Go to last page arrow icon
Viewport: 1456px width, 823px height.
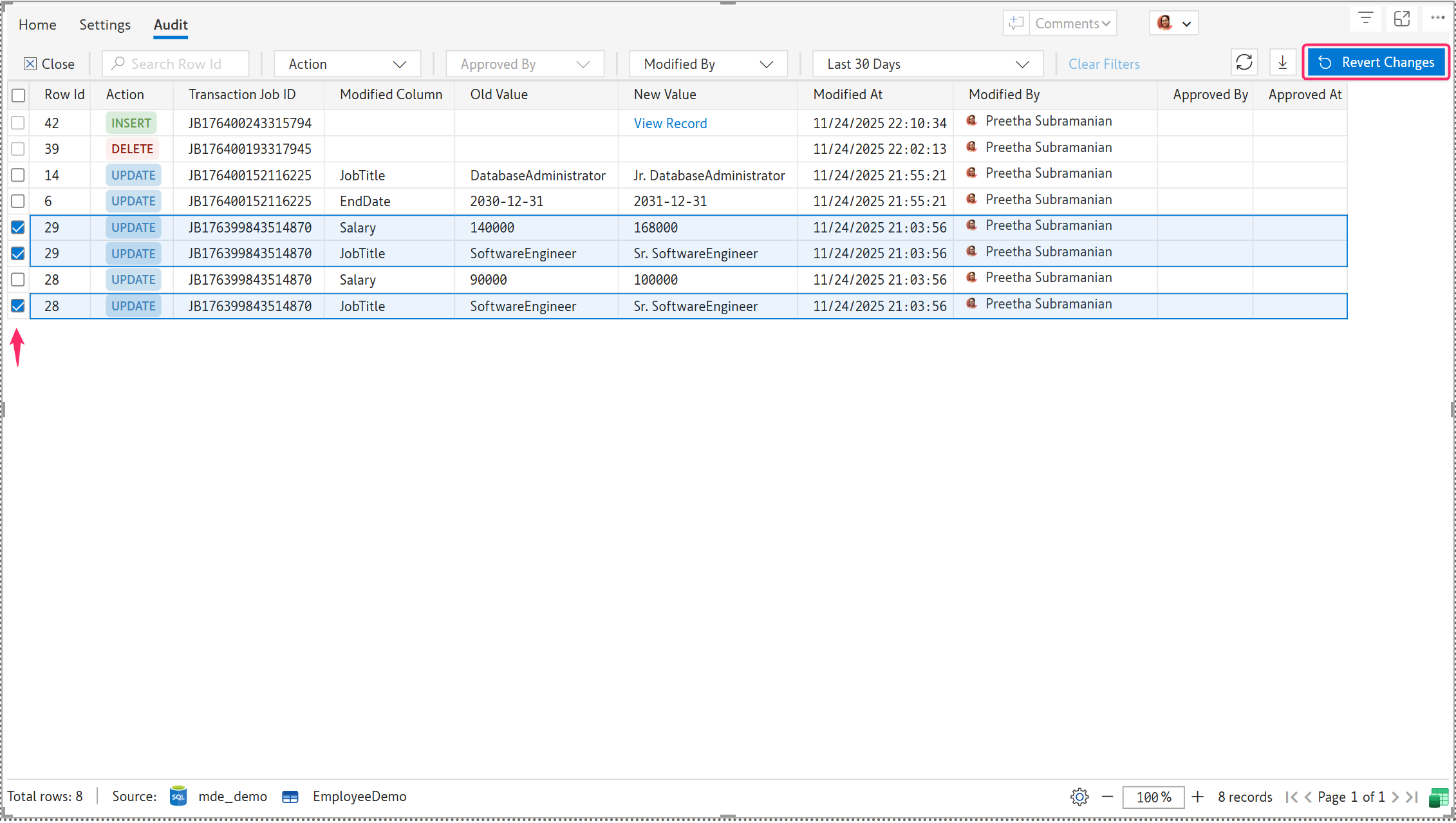point(1412,797)
